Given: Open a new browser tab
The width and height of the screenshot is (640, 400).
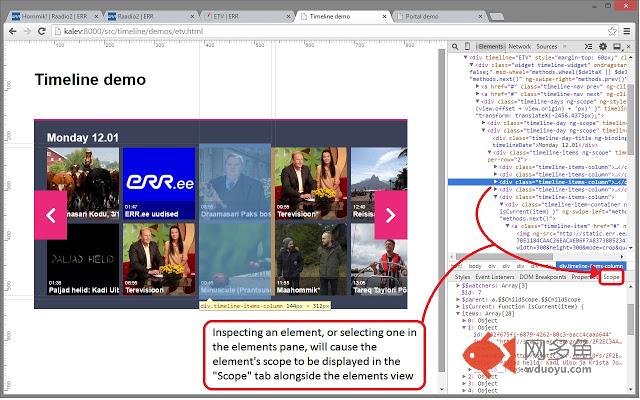Looking at the screenshot, I should (x=496, y=17).
